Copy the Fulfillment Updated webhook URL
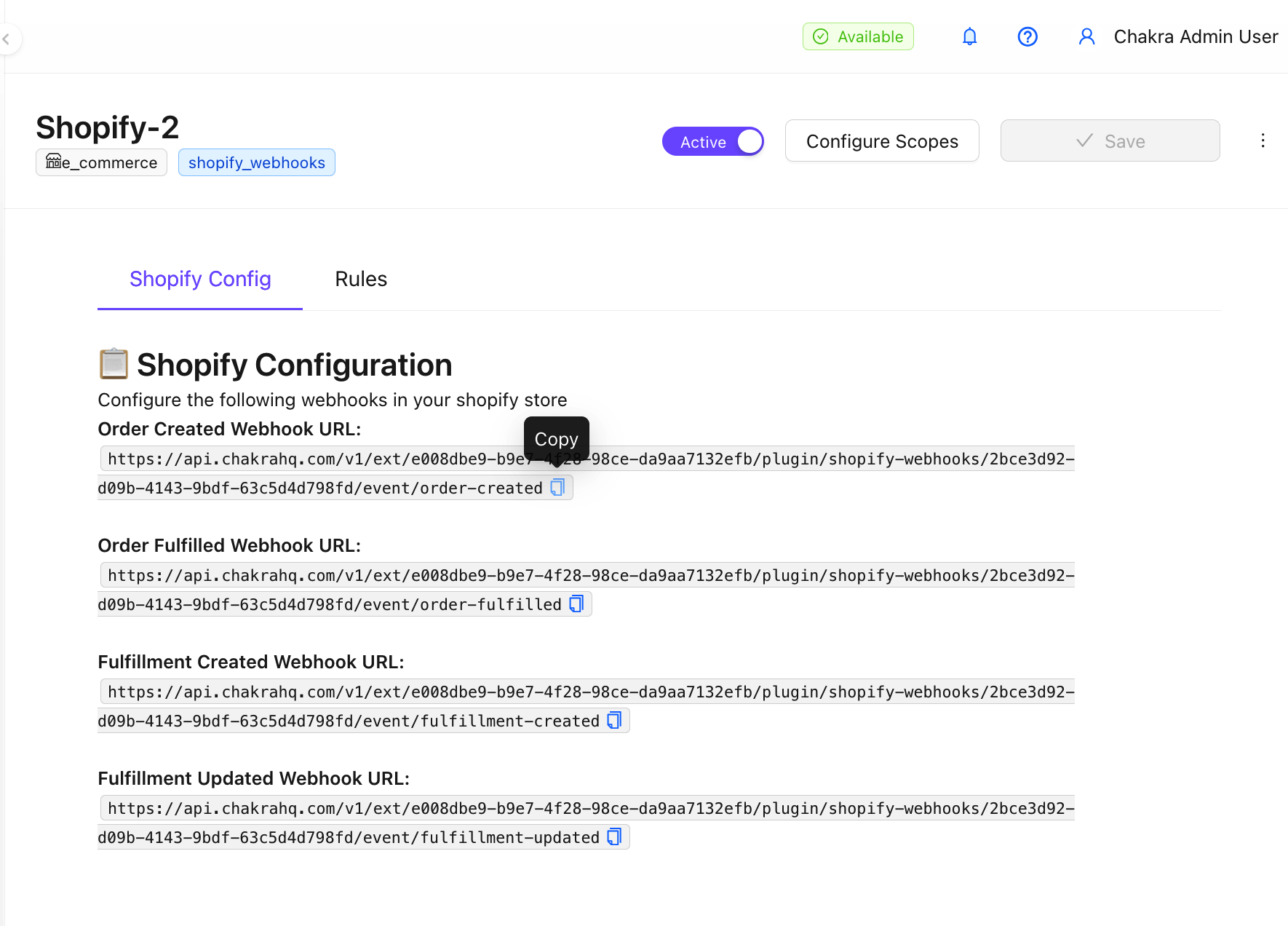Image resolution: width=1288 pixels, height=926 pixels. click(x=614, y=837)
